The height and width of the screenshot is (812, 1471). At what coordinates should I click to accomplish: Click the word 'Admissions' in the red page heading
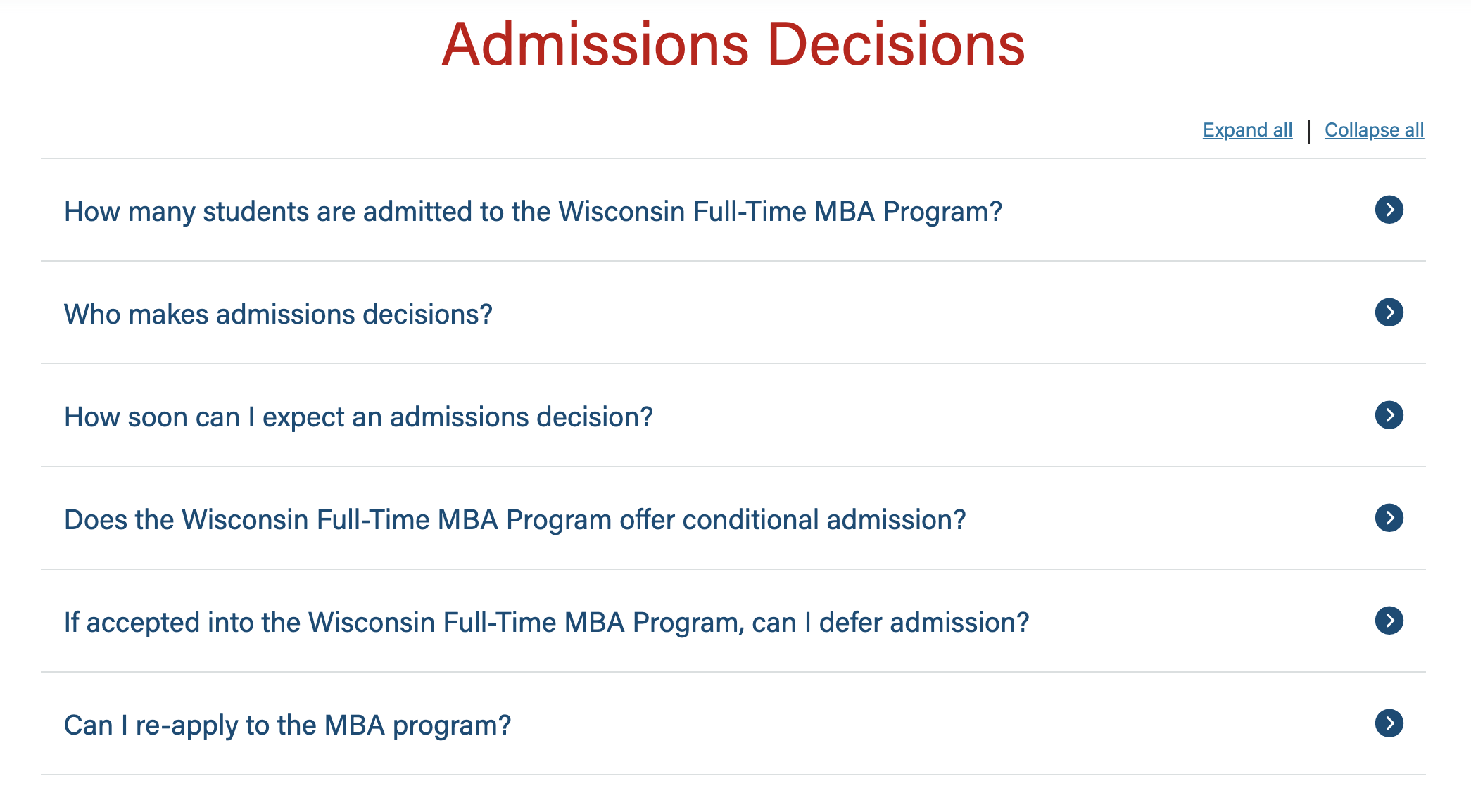coord(595,45)
